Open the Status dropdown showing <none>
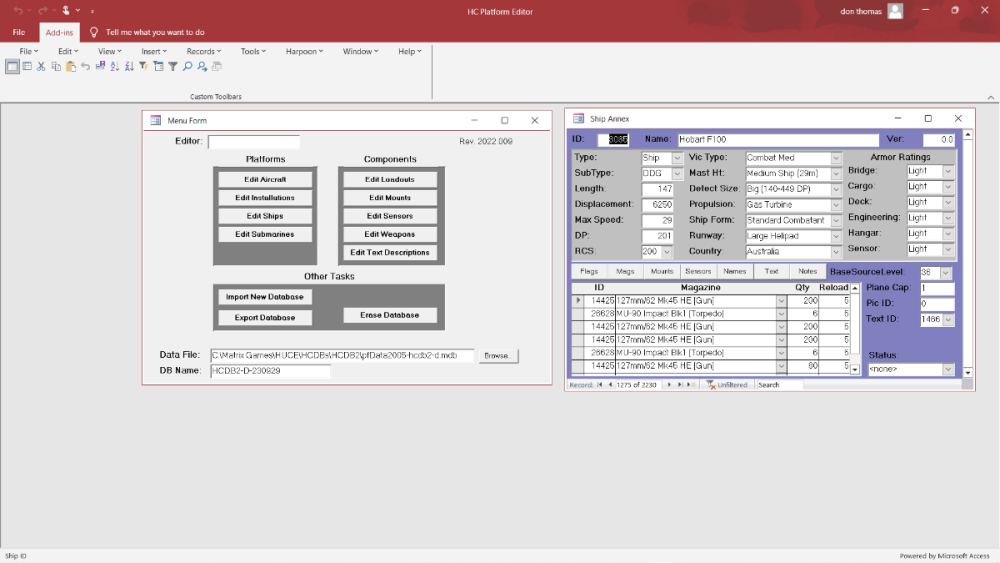 pyautogui.click(x=948, y=369)
